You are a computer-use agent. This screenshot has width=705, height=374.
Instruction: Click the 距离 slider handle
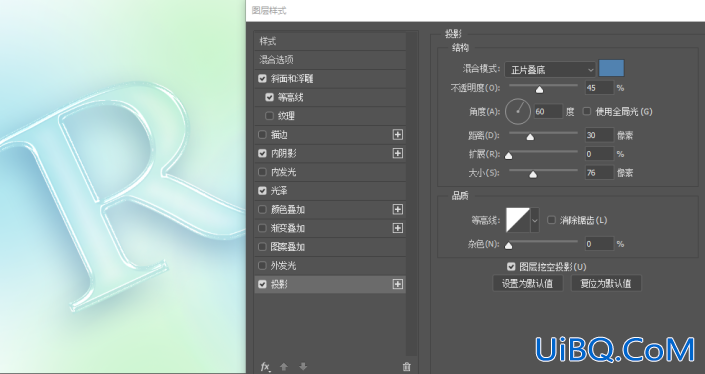530,137
